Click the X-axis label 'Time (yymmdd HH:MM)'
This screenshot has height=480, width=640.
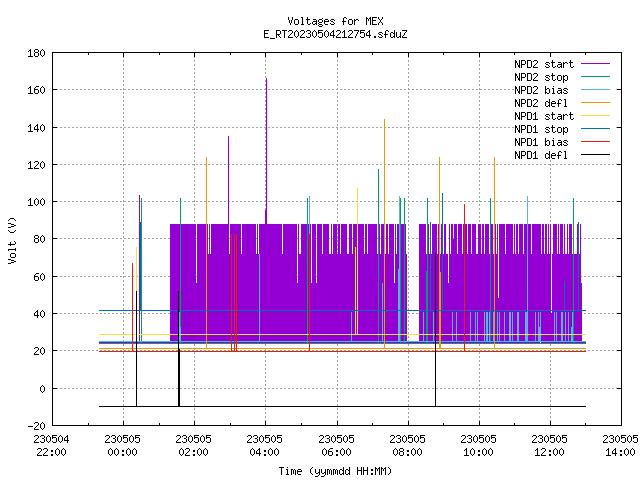pyautogui.click(x=335, y=471)
